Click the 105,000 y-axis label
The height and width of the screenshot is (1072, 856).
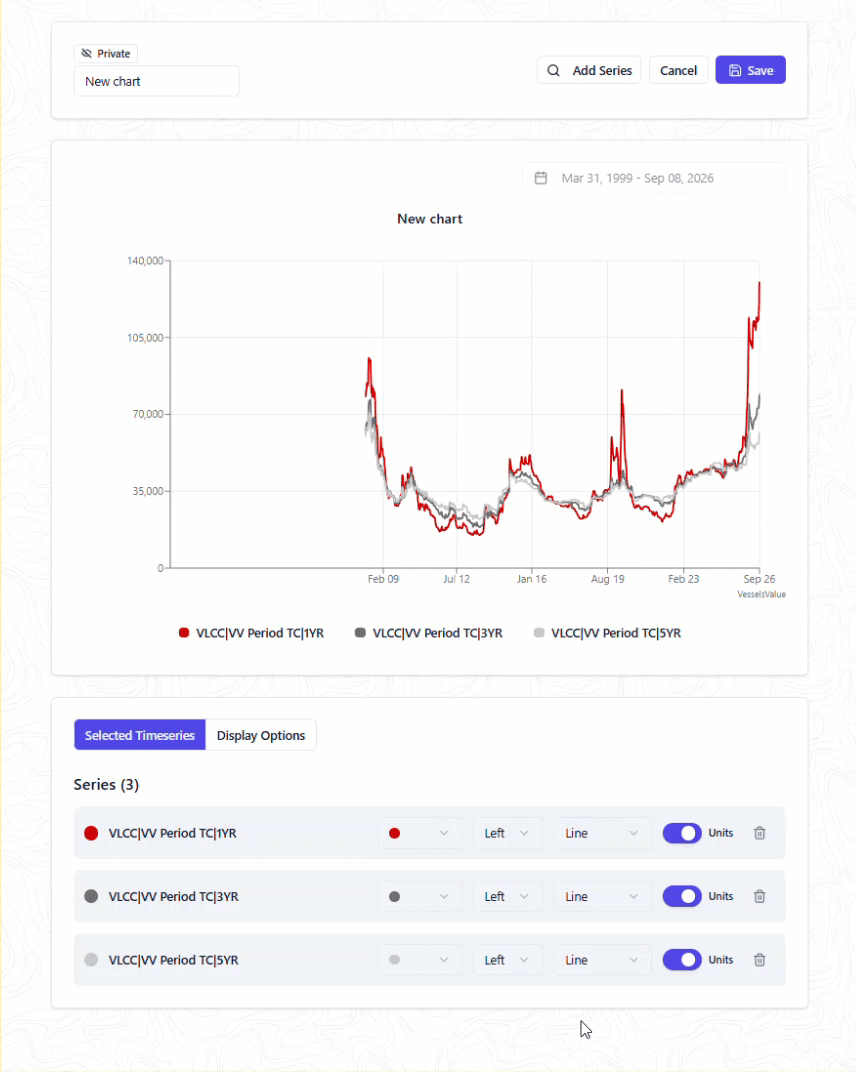(145, 338)
